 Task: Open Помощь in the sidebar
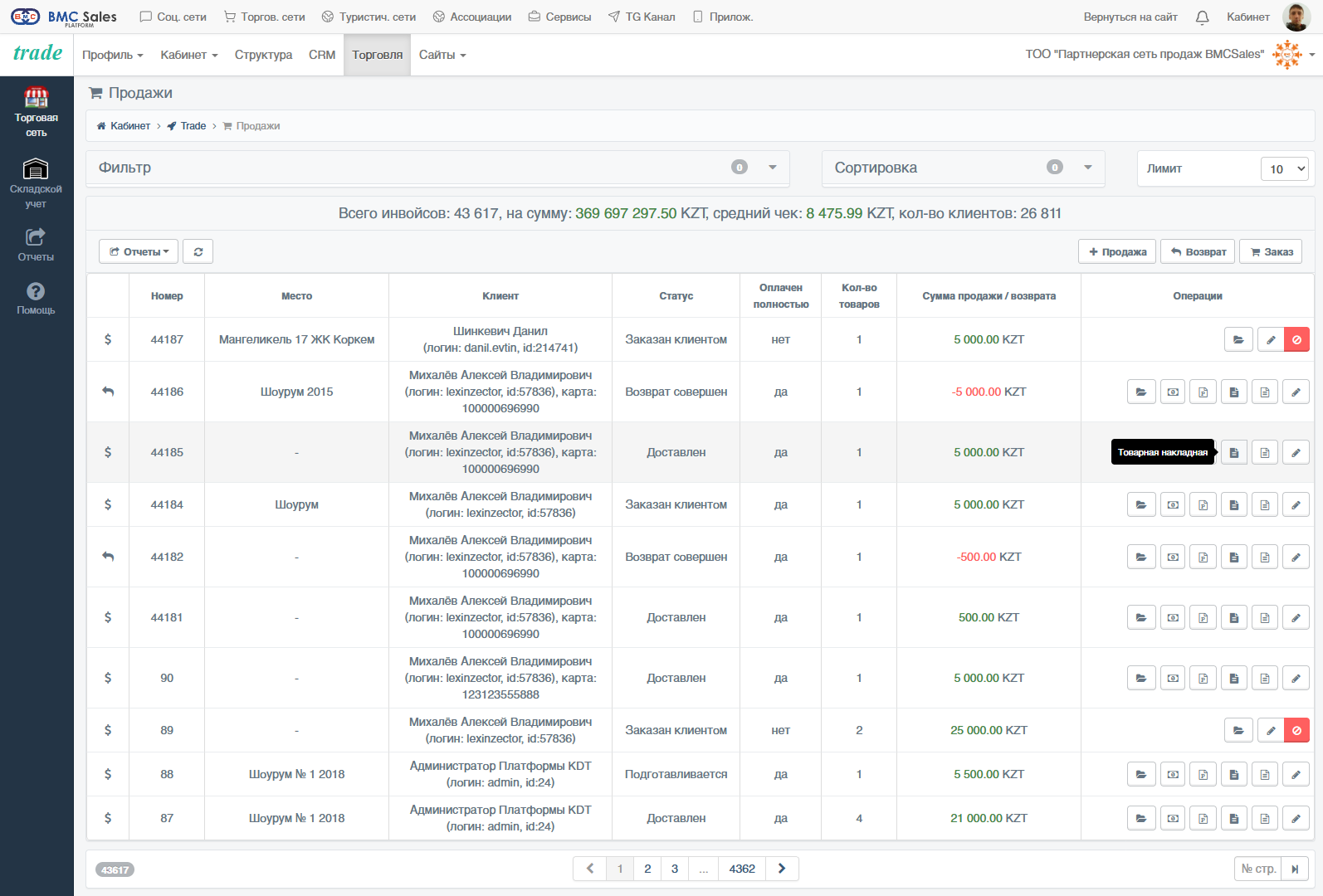click(x=36, y=298)
